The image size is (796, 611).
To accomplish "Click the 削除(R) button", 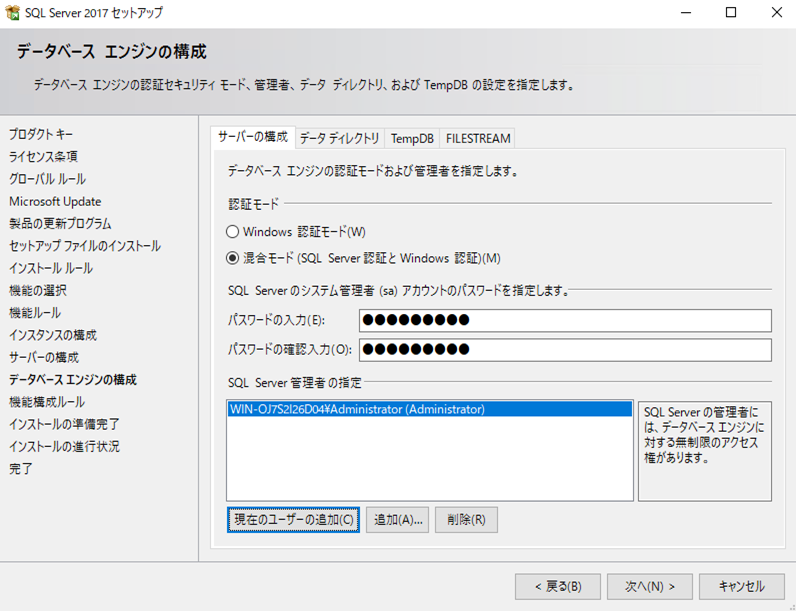I will tap(466, 520).
